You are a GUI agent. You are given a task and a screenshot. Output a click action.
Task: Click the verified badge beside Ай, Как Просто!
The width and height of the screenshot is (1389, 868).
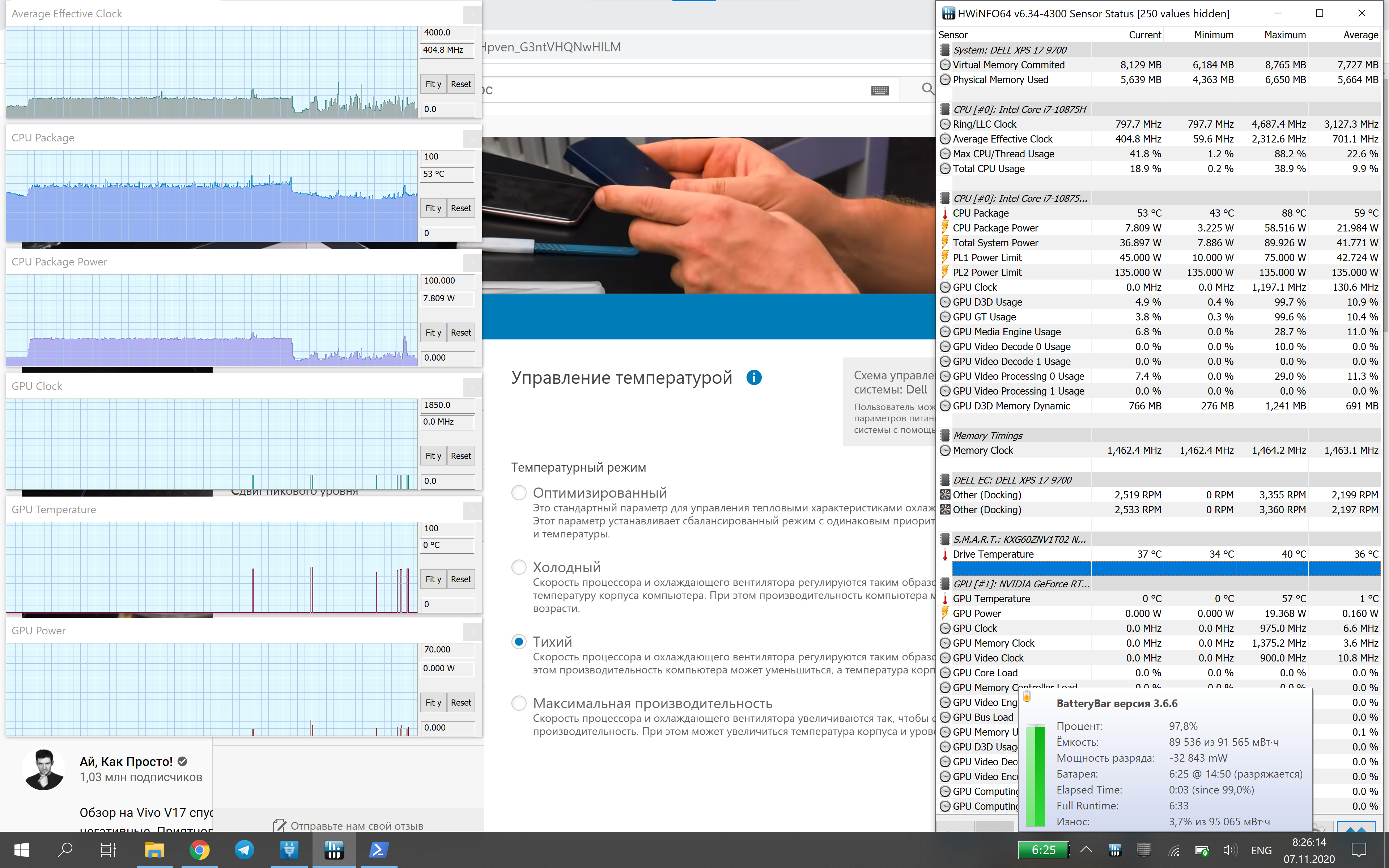(x=183, y=761)
